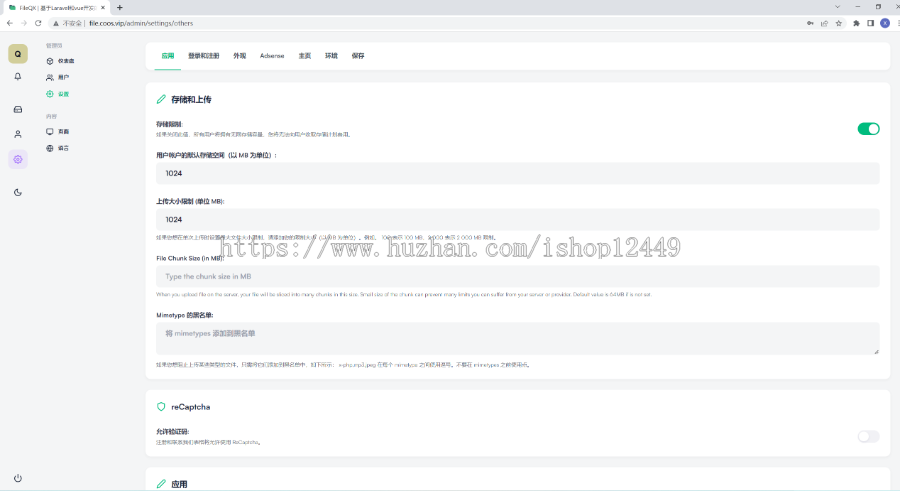The width and height of the screenshot is (900, 491).
Task: Reload the page with refresh icon
Action: click(38, 23)
